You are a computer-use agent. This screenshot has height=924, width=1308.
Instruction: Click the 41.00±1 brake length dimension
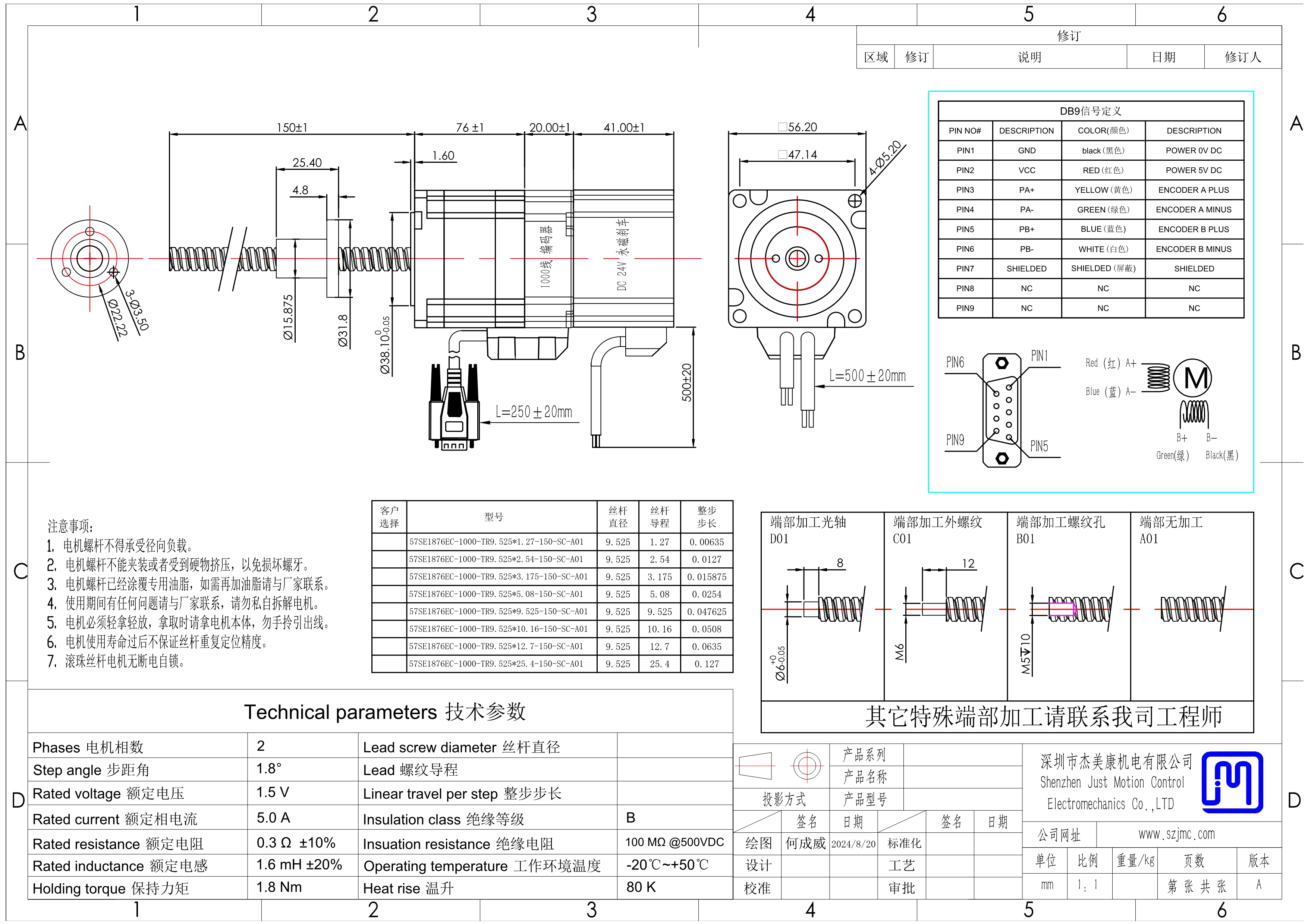(624, 127)
